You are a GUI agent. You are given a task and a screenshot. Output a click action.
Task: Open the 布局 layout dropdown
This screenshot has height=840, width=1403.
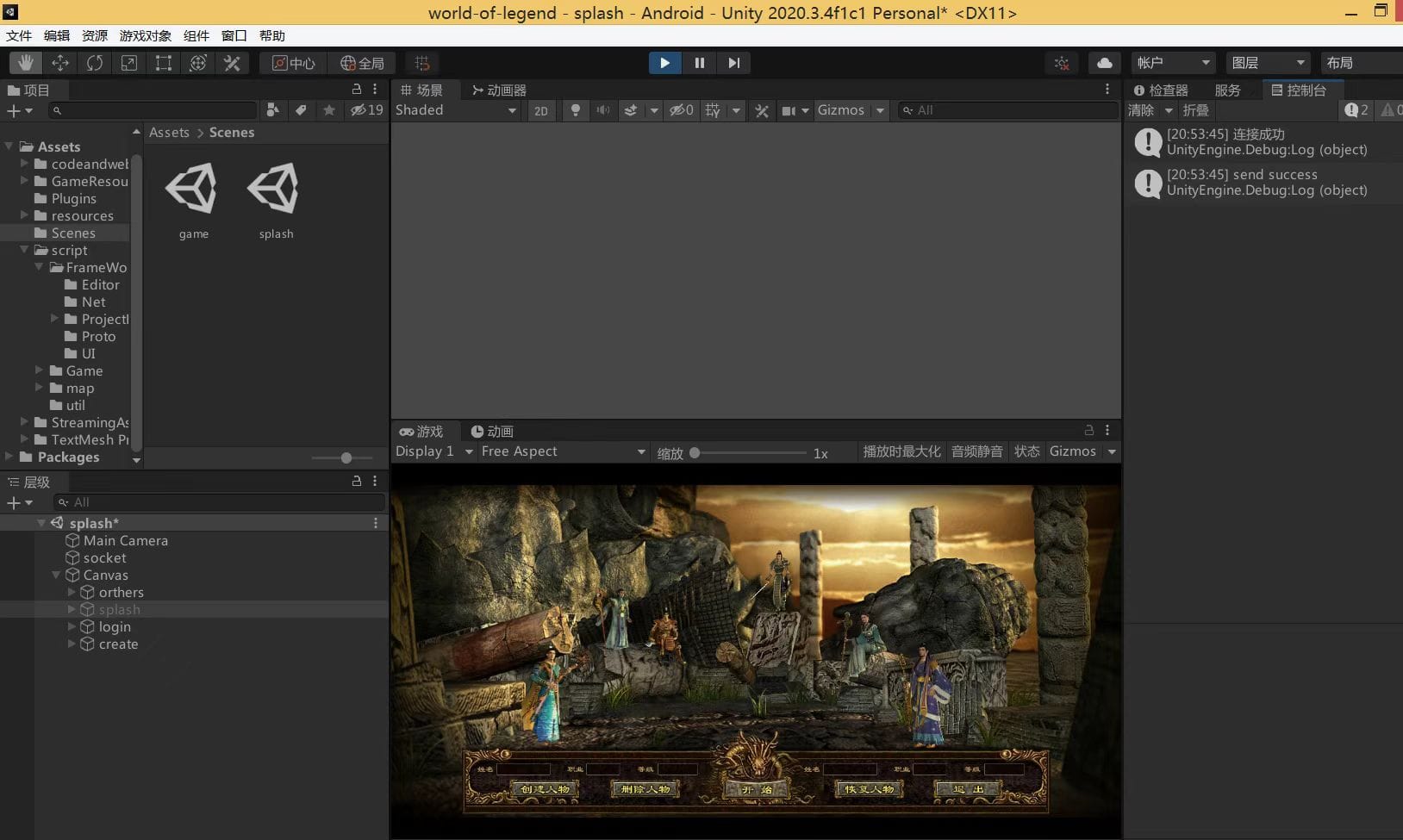point(1362,63)
